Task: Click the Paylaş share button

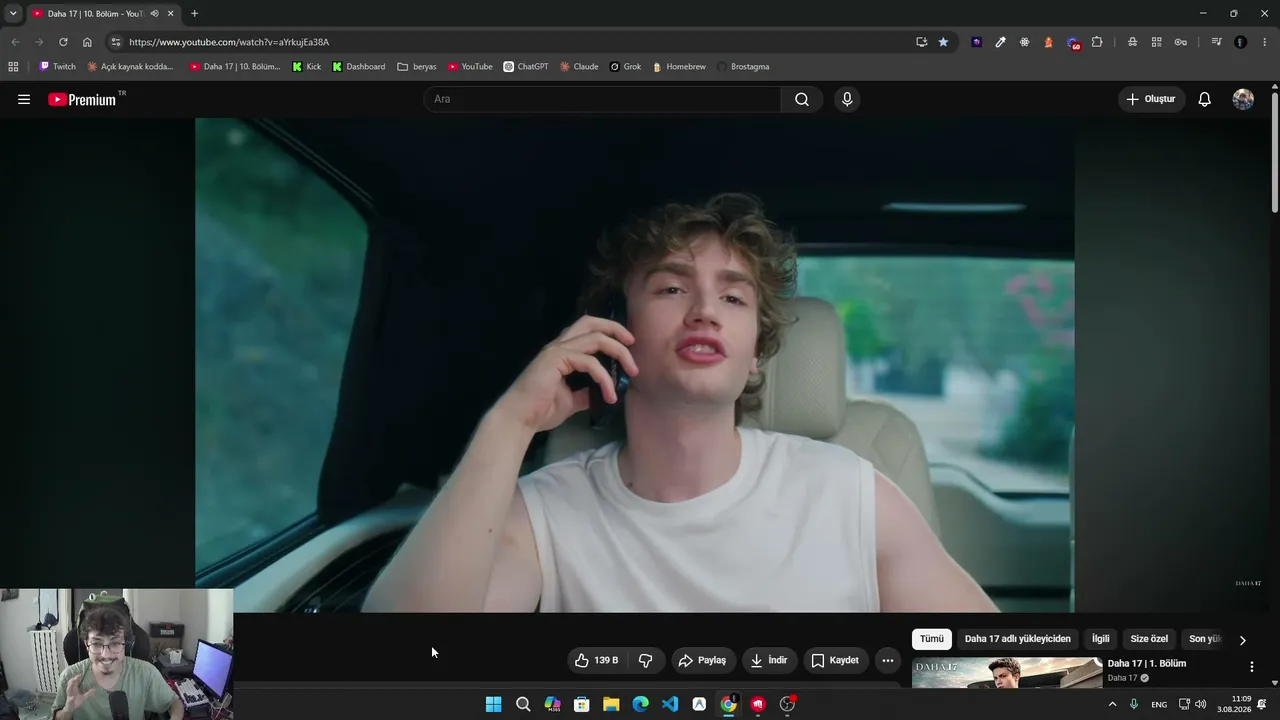Action: [x=702, y=660]
